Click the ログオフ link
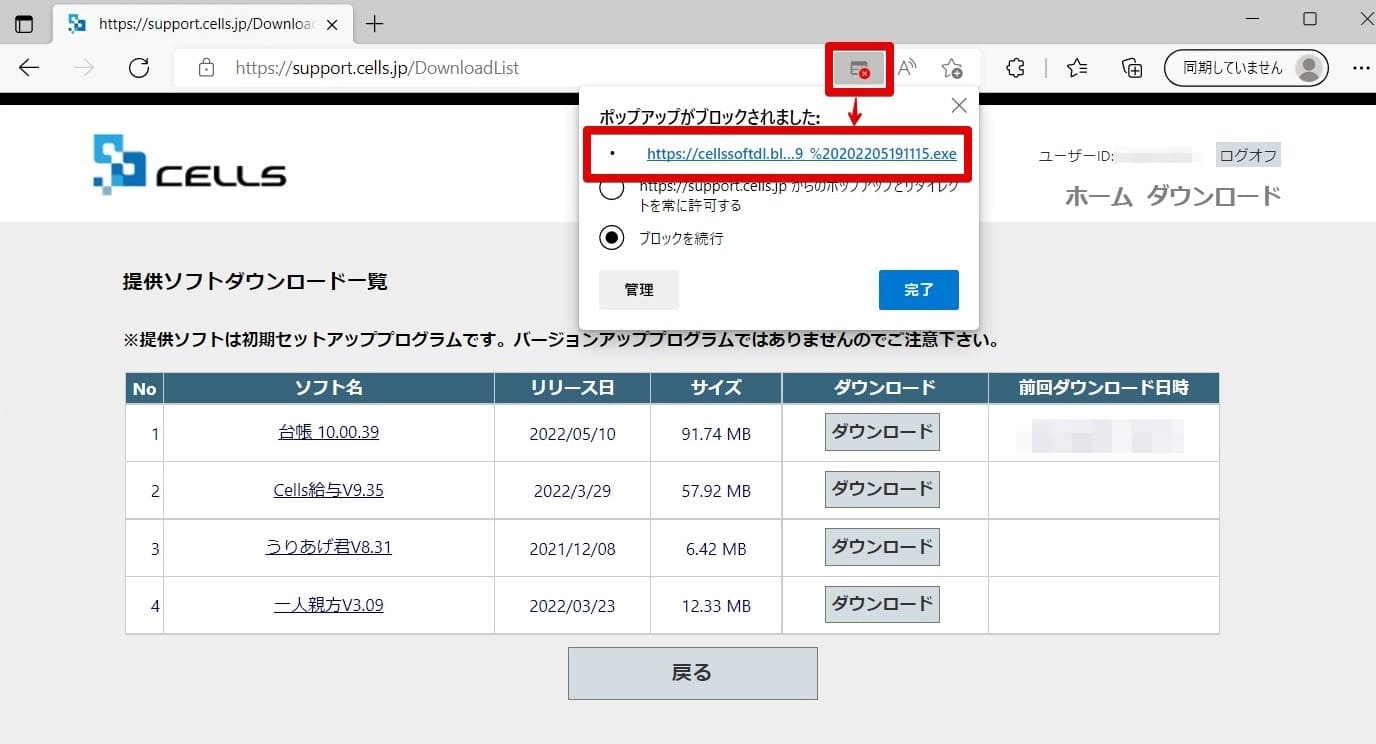The image size is (1376, 744). [1248, 155]
